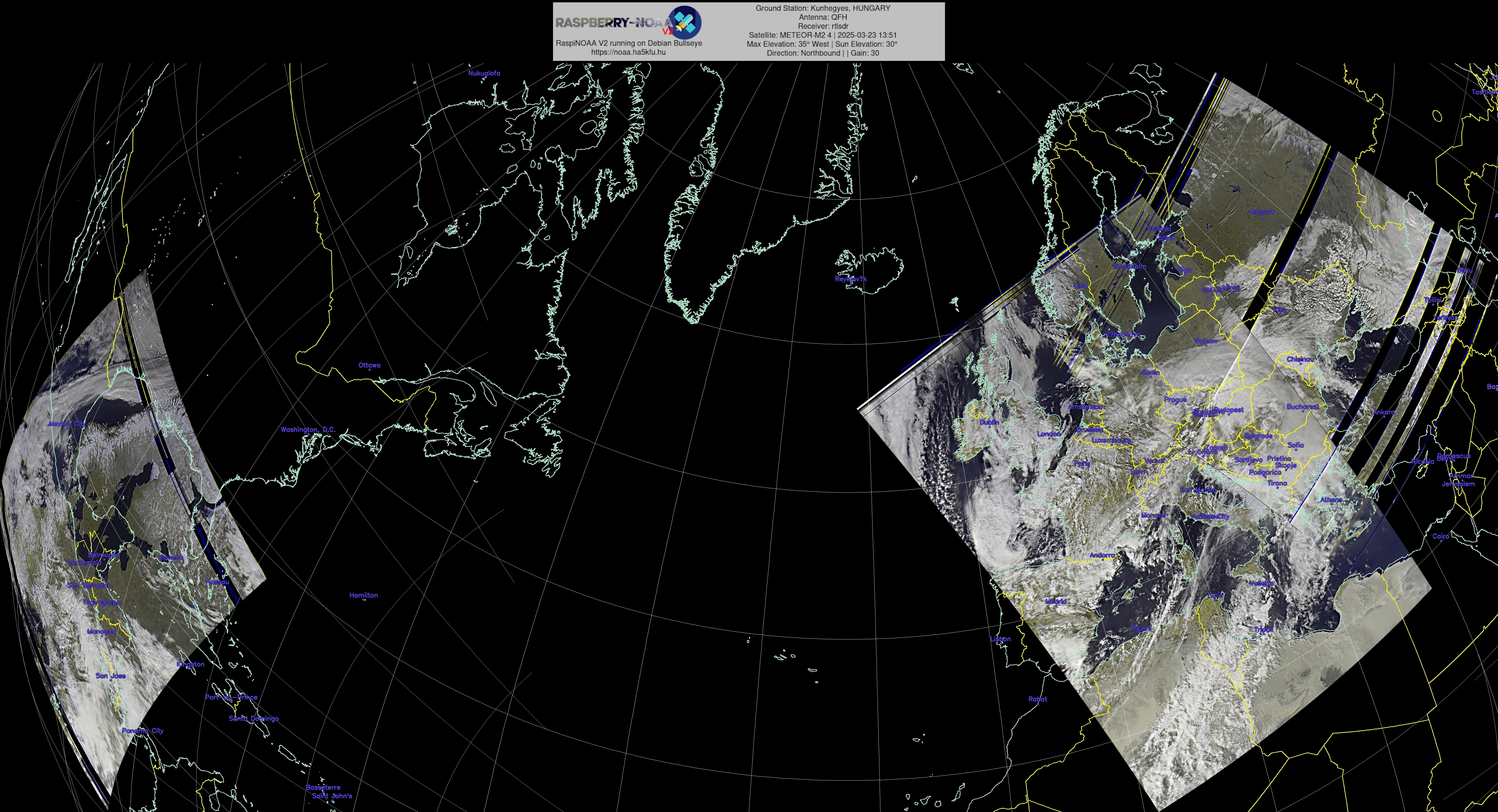1498x812 pixels.
Task: Click the 'London' city label
Action: tap(1049, 434)
